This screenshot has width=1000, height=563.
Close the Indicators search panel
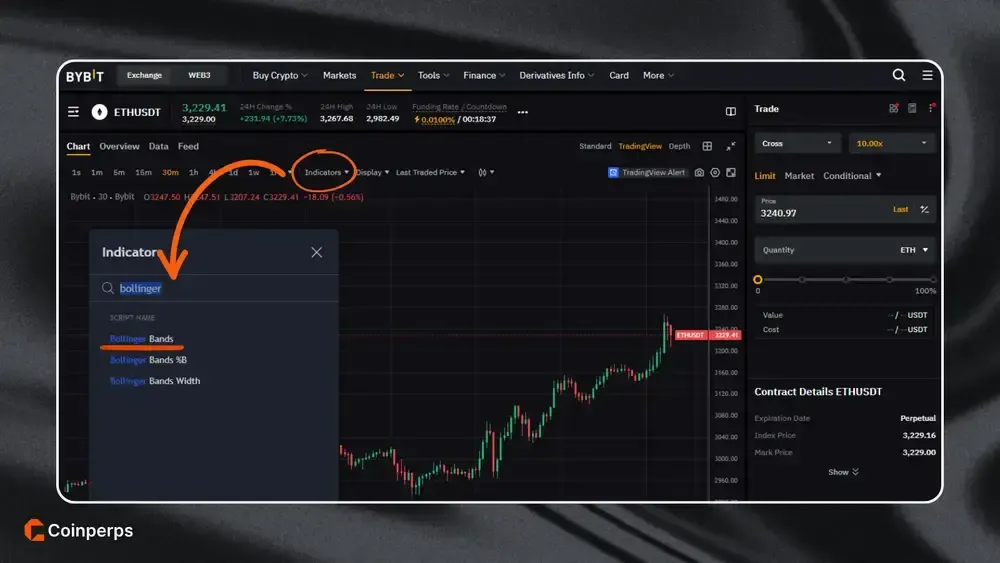tap(316, 252)
